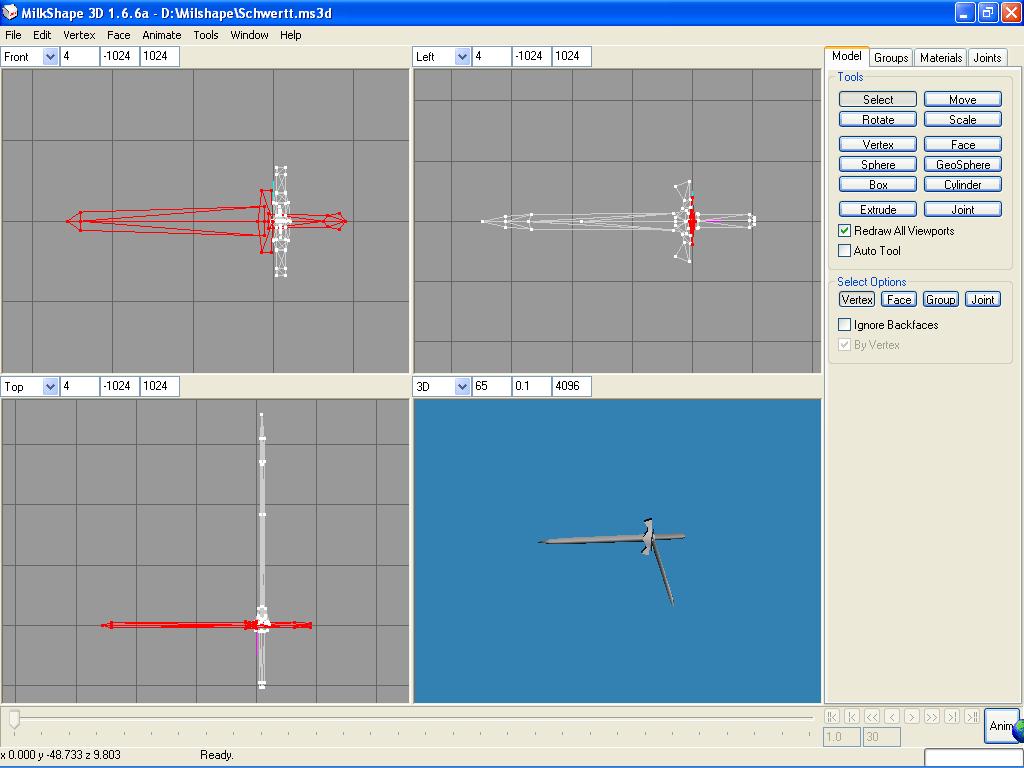Viewport: 1024px width, 768px height.
Task: Activate the Box primitive tool
Action: (877, 185)
